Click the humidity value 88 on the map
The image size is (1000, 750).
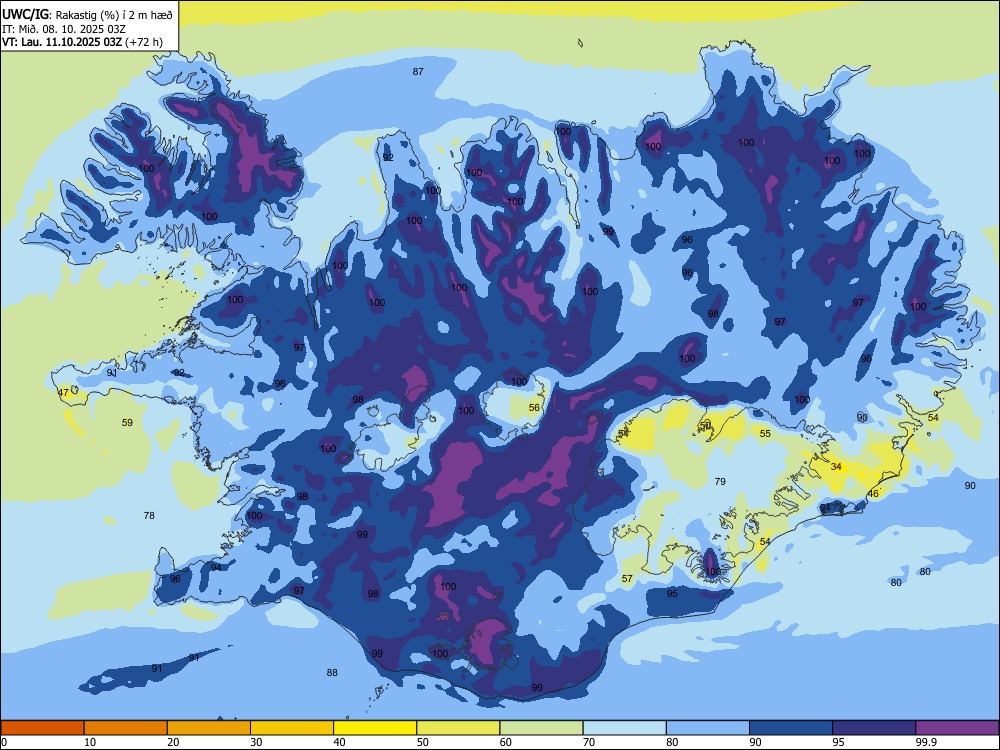coord(332,672)
